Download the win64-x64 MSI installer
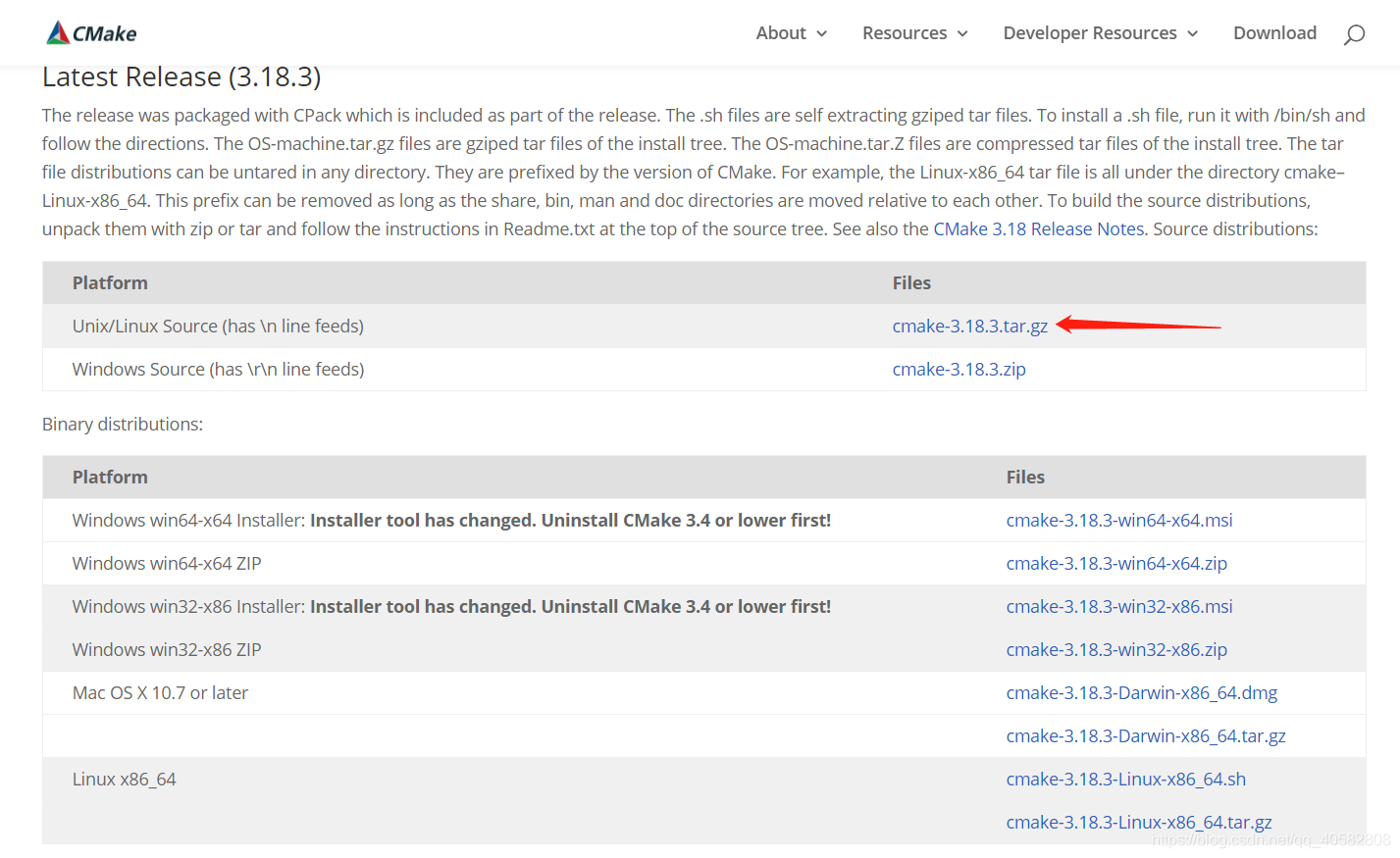Screen dimensions: 1400x858 tap(1118, 520)
